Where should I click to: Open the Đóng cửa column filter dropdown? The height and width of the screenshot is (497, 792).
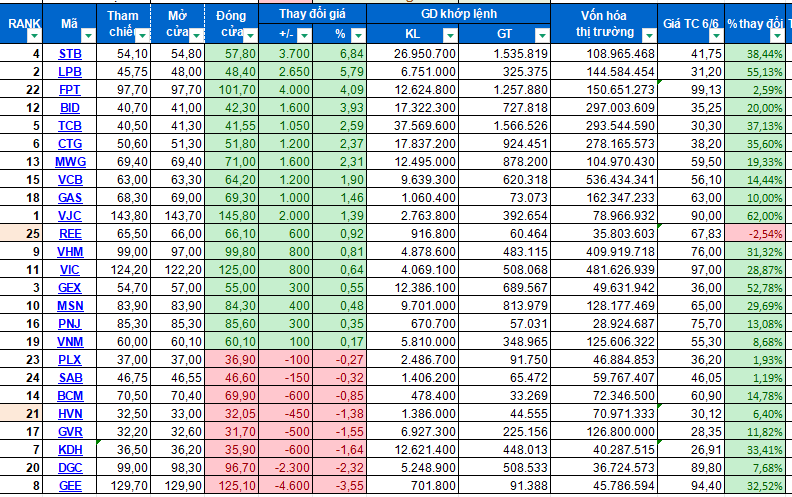(x=250, y=35)
